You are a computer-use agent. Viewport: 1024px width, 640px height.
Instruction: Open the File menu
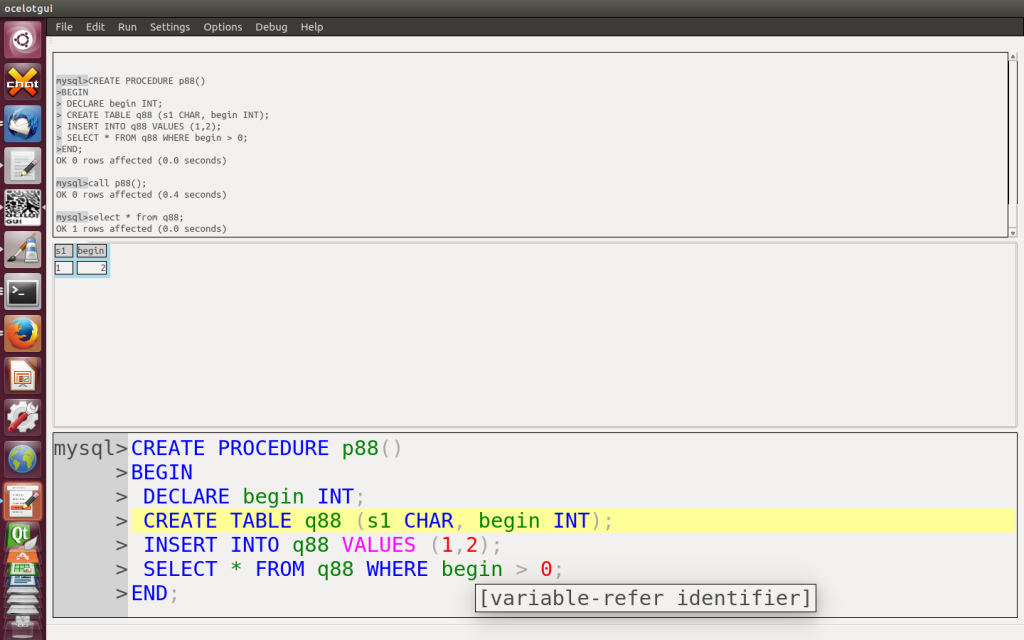click(64, 27)
